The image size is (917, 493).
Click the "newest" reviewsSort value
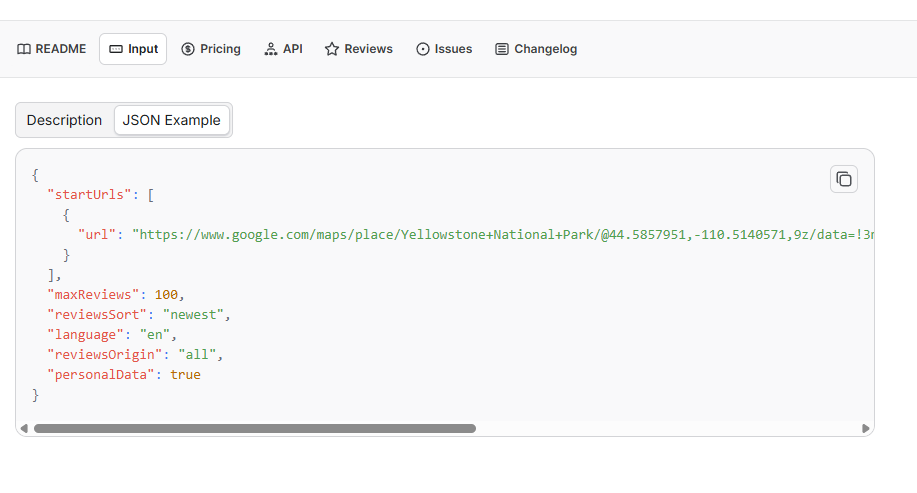coord(196,314)
